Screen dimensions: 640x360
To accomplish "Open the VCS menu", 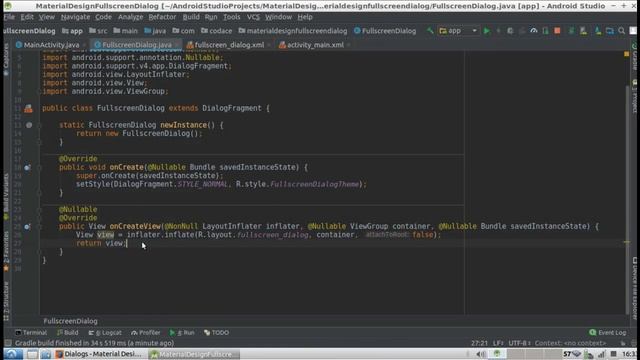I will pos(253,17).
